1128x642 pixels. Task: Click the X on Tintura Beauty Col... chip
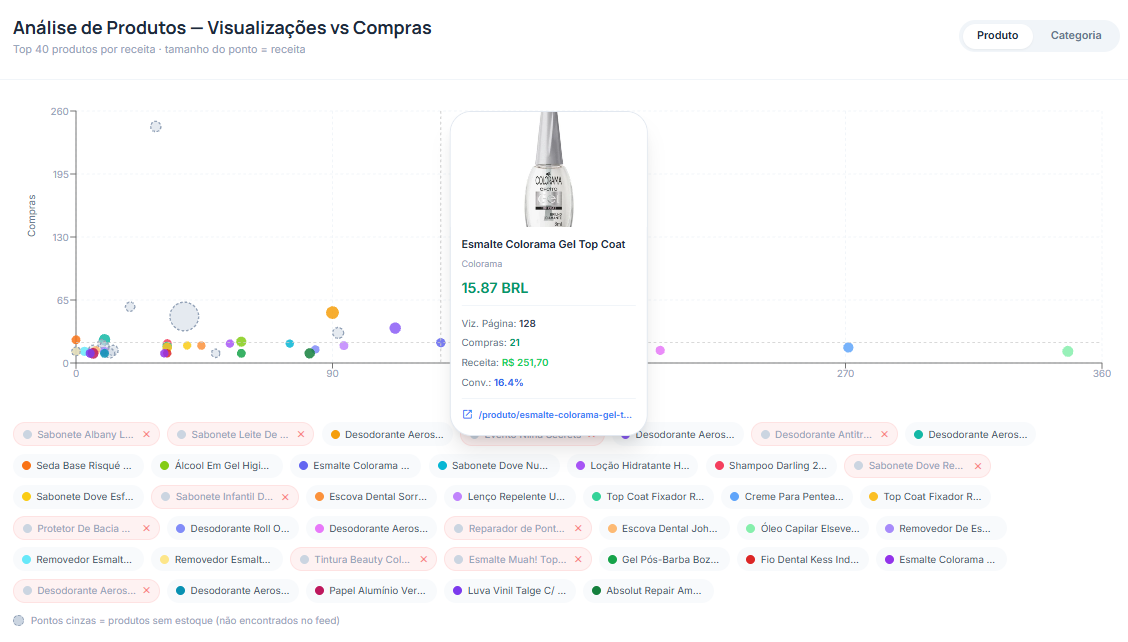(424, 559)
